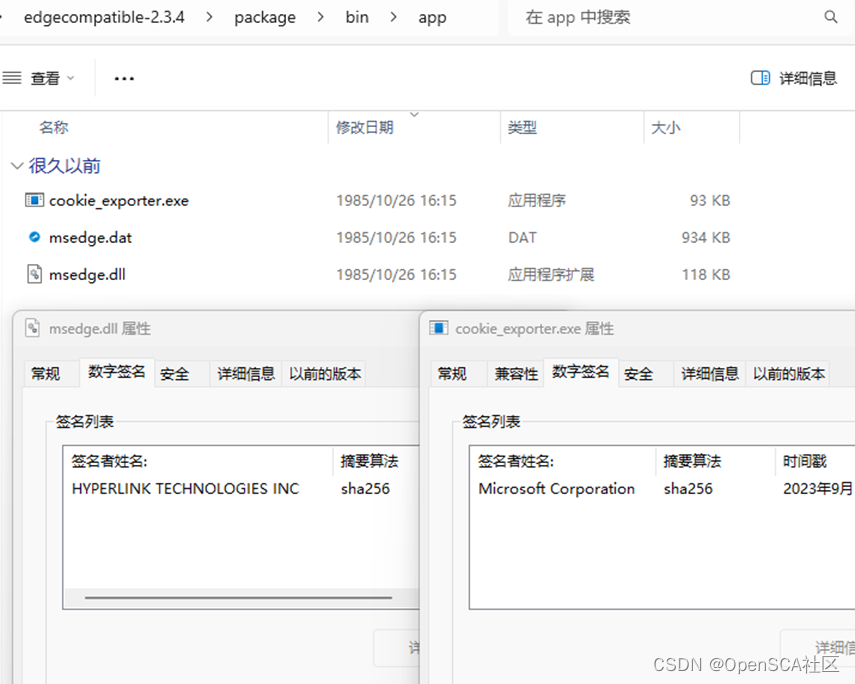Sort by 类型 column header
The height and width of the screenshot is (684, 855).
pos(522,128)
